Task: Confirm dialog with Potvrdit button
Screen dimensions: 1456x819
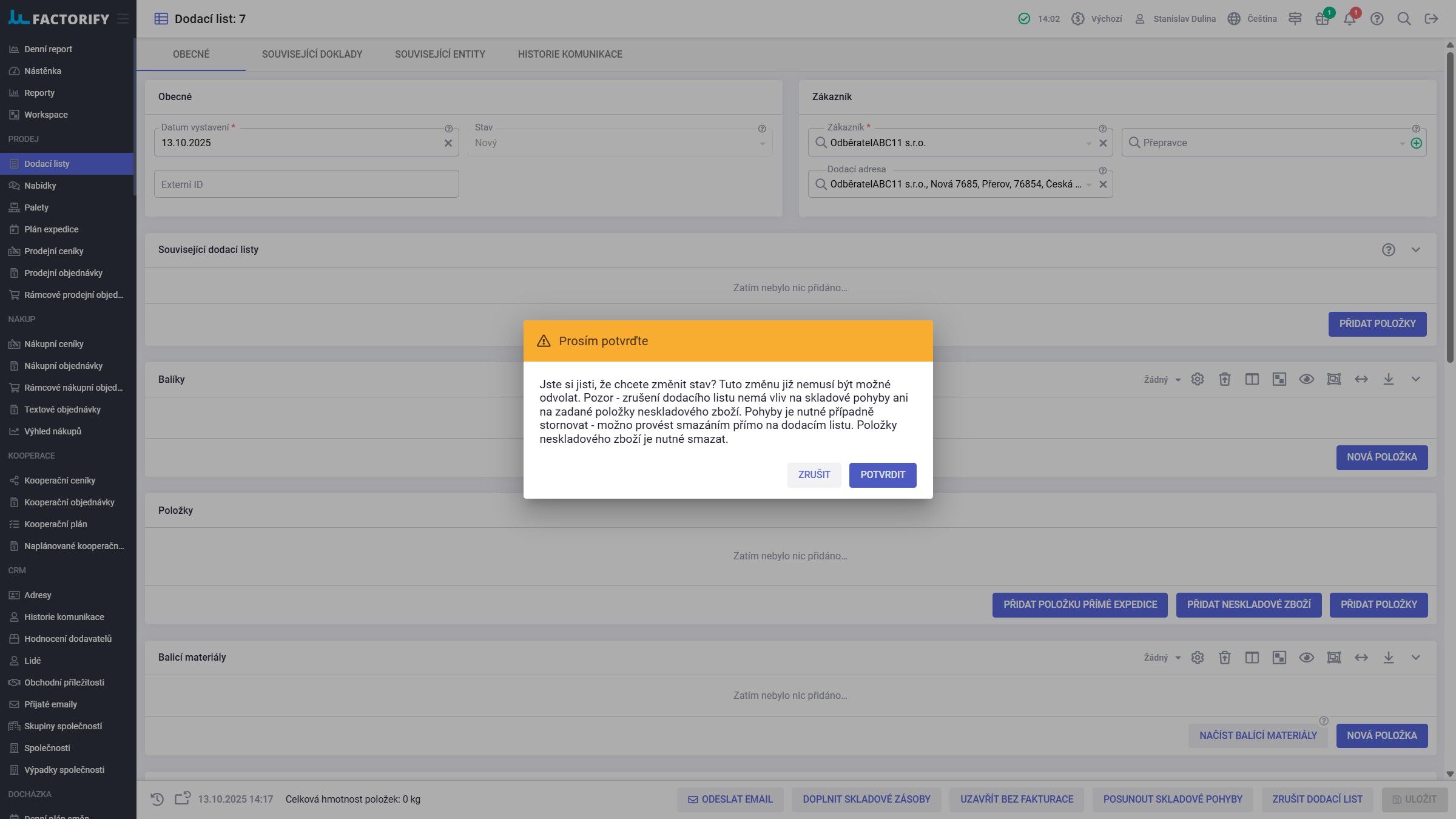Action: click(x=882, y=474)
